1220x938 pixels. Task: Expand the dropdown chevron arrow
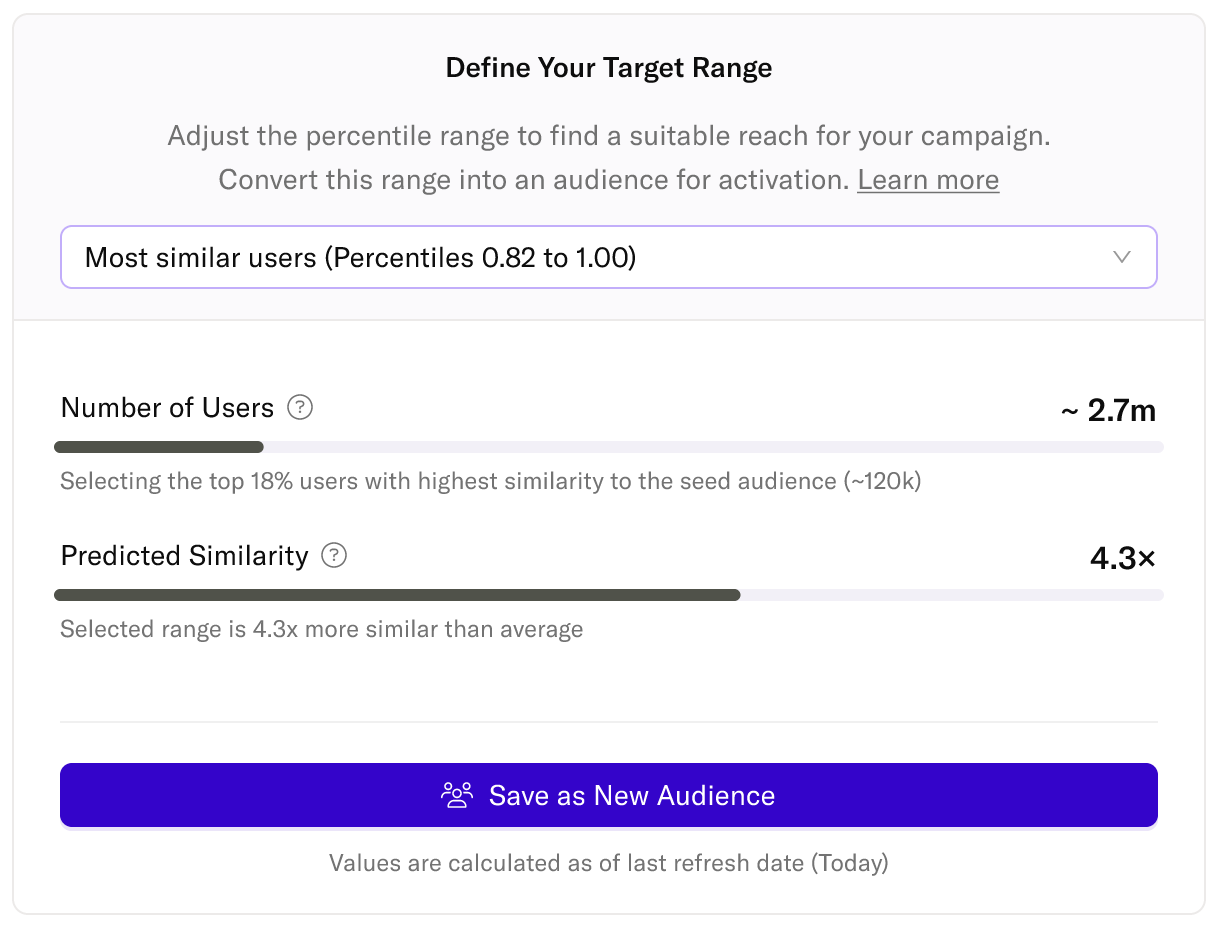(x=1122, y=257)
